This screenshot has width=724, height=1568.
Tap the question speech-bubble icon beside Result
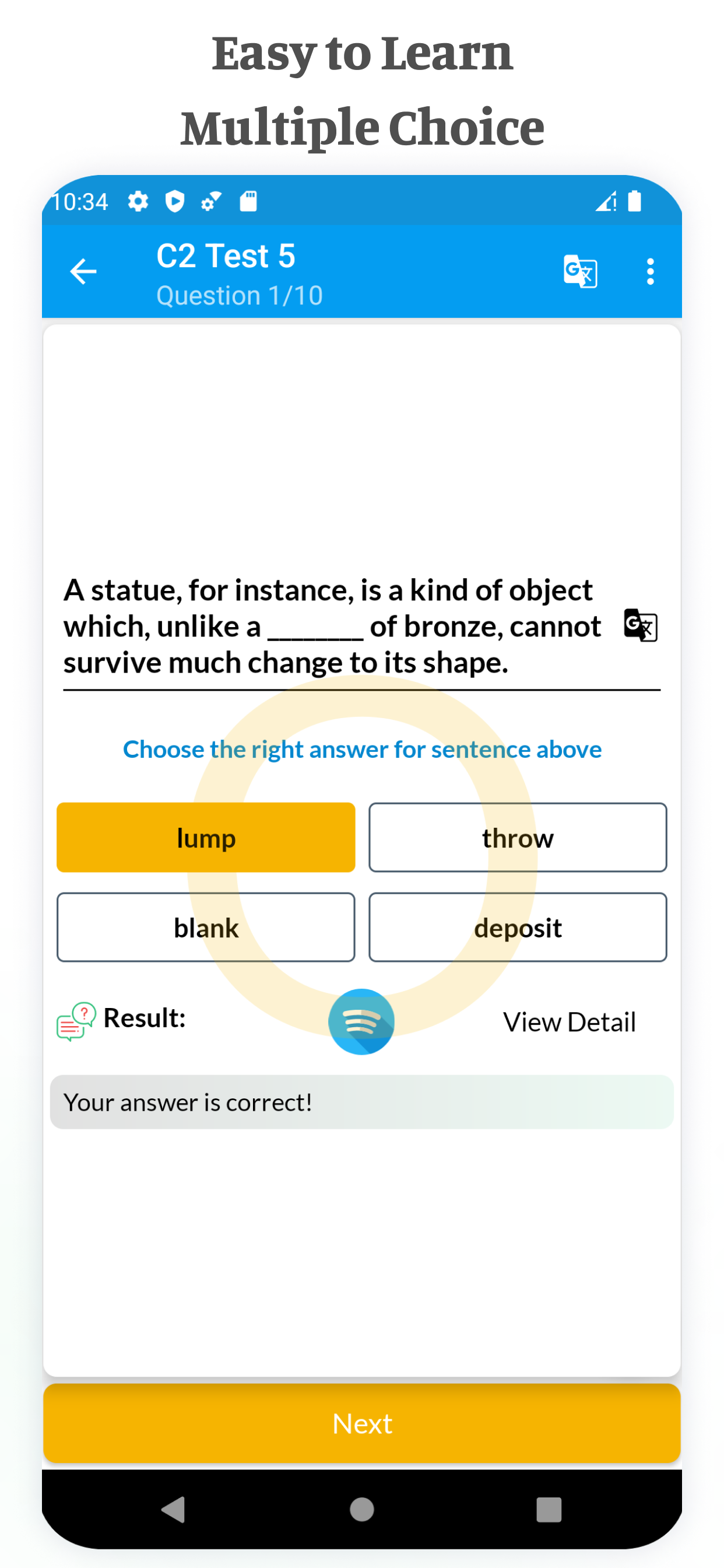click(74, 1020)
